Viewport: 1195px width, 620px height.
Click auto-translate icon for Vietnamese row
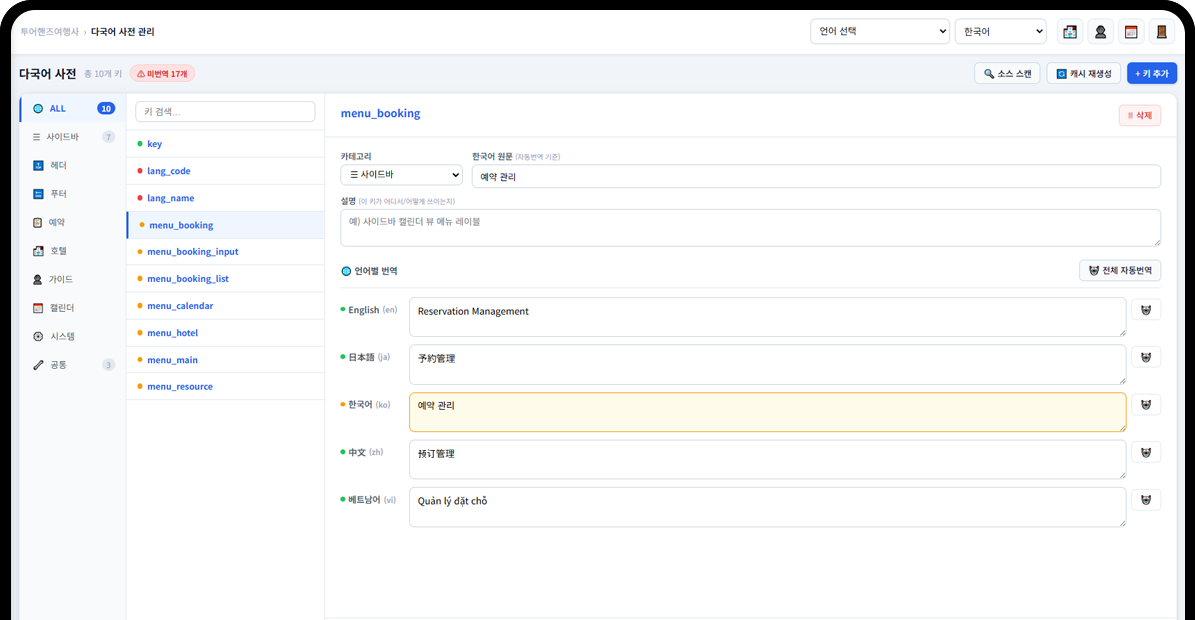(1145, 499)
